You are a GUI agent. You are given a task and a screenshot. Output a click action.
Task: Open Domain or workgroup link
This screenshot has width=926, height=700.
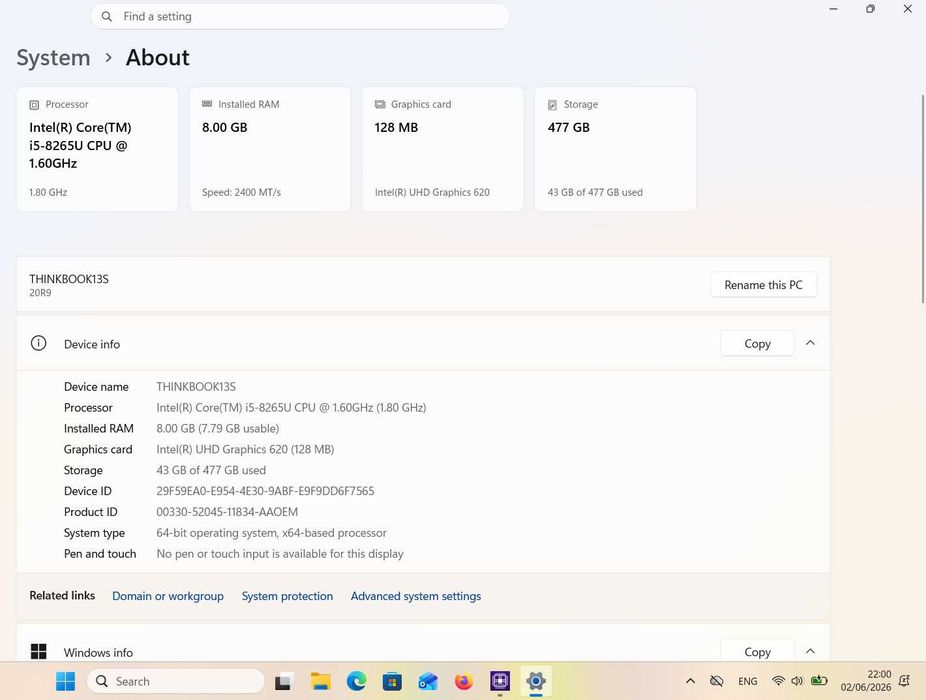(168, 596)
